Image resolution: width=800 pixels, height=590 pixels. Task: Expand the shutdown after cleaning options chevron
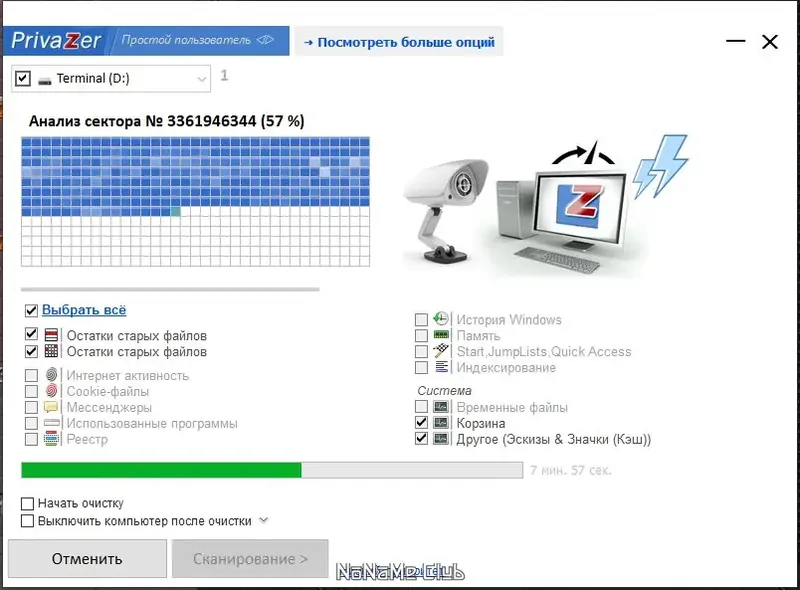coord(264,521)
